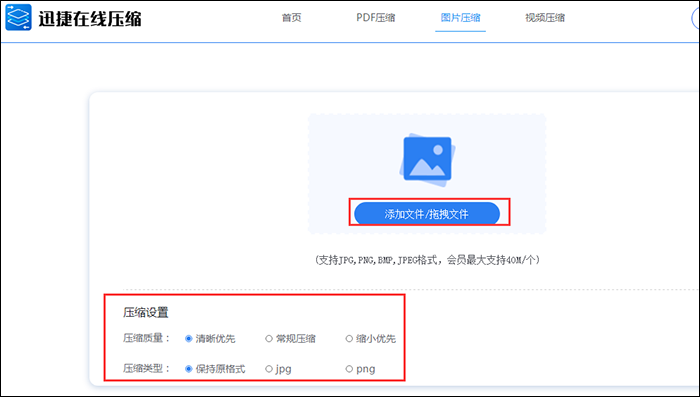Image resolution: width=700 pixels, height=397 pixels.
Task: Click the supported formats note (支持JPG,PNG,BMP,JPEG格式)
Action: [x=427, y=260]
